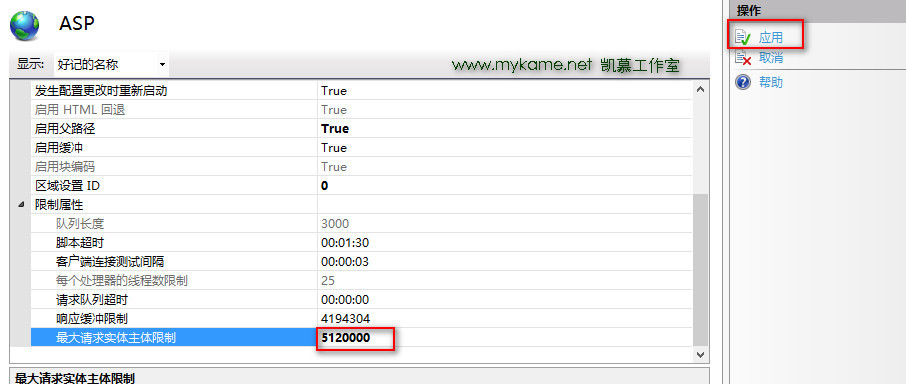Viewport: 906px width, 384px height.
Task: Click the bold True value of 启用父路径
Action: [x=335, y=129]
